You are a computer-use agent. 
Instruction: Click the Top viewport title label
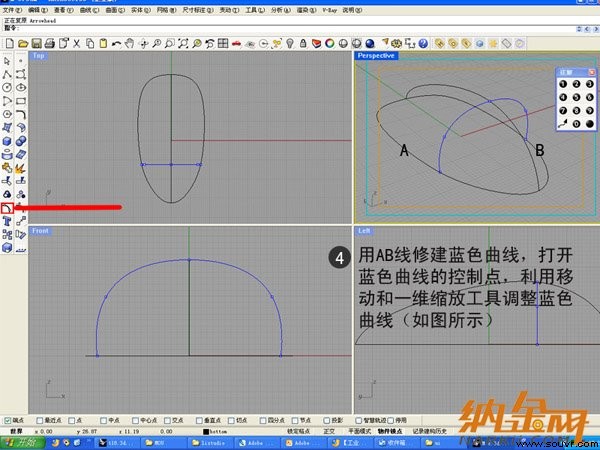pyautogui.click(x=38, y=56)
